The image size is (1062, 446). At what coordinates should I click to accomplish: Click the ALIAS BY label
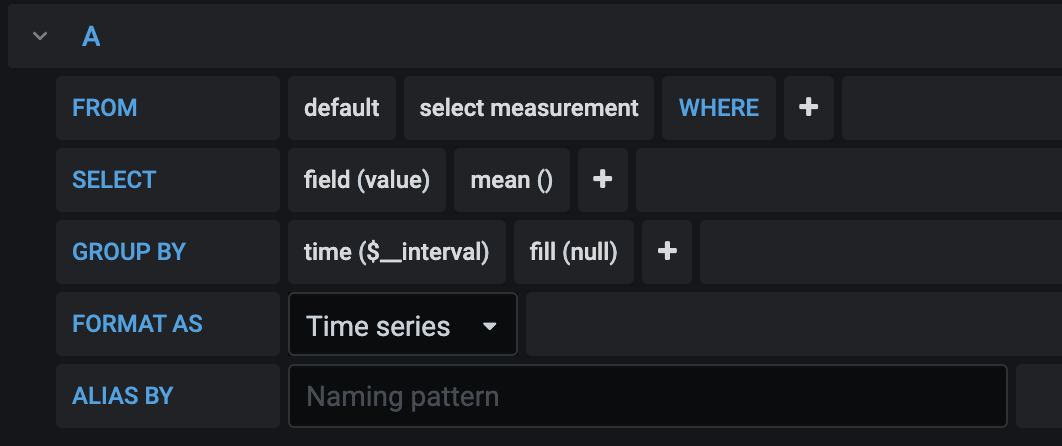[x=123, y=396]
